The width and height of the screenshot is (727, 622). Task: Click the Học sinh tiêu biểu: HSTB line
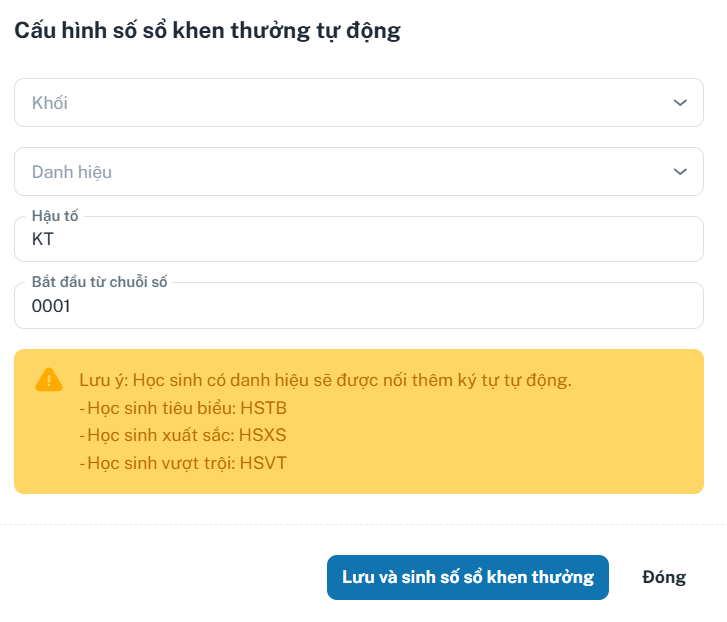pyautogui.click(x=183, y=408)
